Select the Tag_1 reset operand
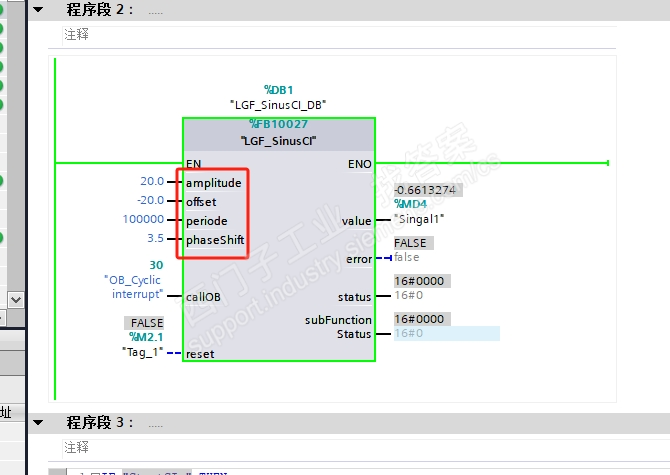This screenshot has height=475, width=670. pos(143,352)
